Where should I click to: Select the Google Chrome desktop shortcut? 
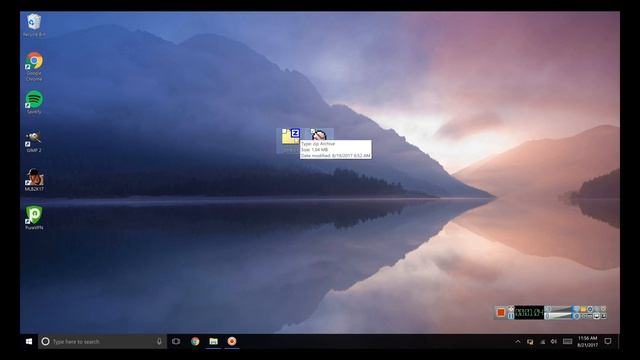[34, 66]
